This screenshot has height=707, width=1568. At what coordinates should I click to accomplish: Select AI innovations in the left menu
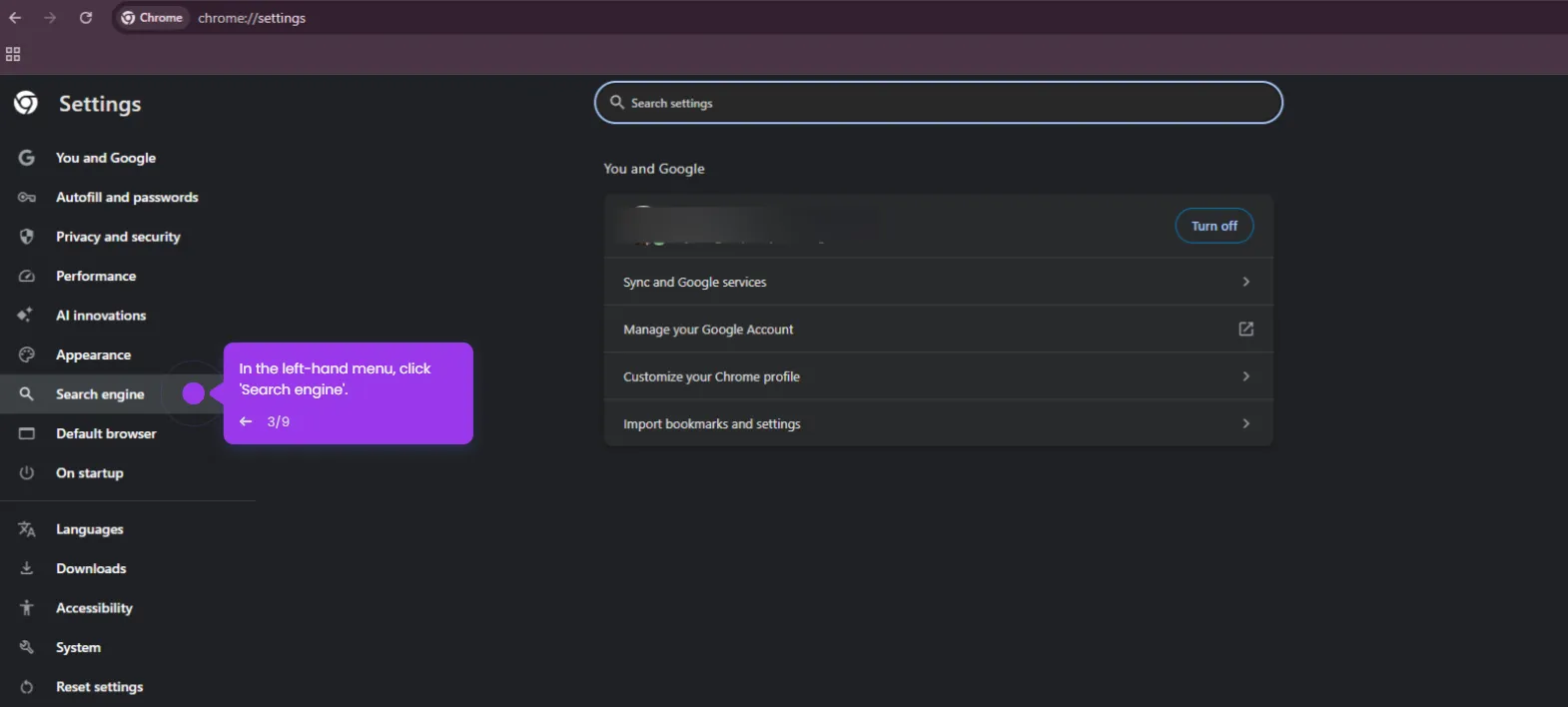[x=101, y=315]
